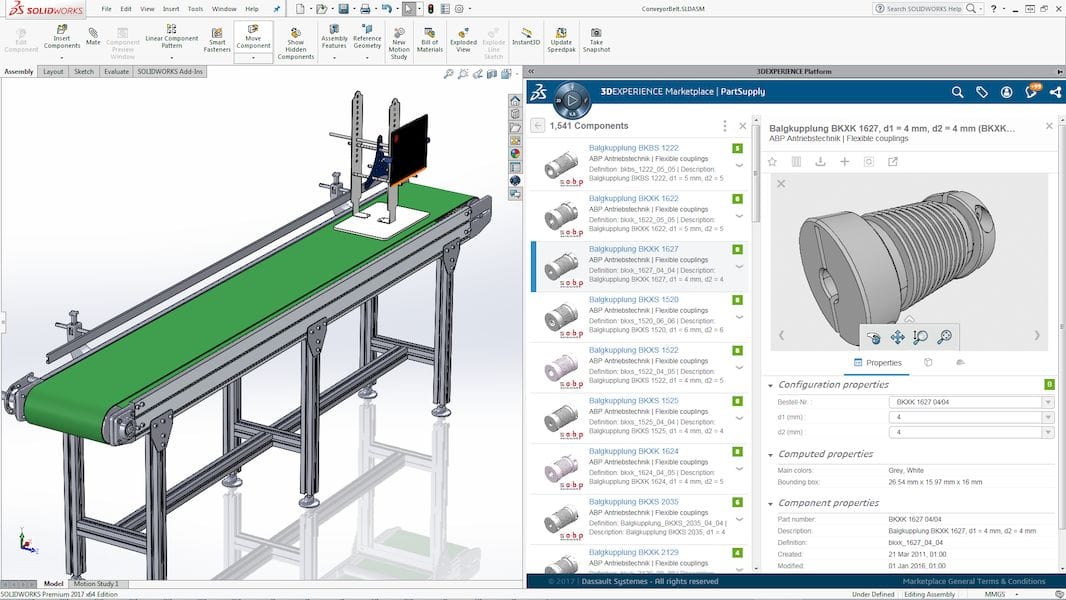The height and width of the screenshot is (600, 1066).
Task: Click the download icon for the coupling part
Action: 820,161
